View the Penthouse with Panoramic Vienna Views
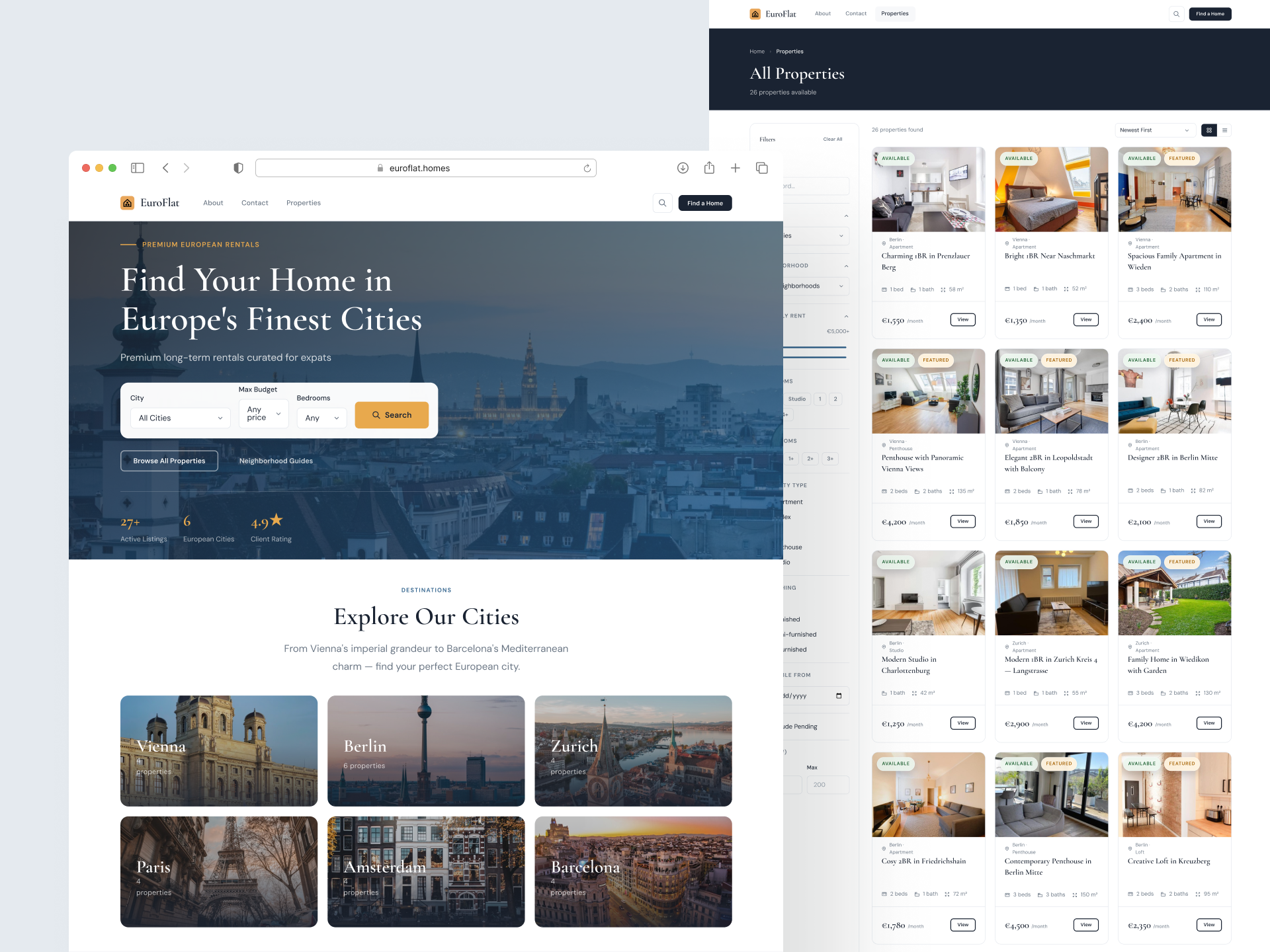 962,522
